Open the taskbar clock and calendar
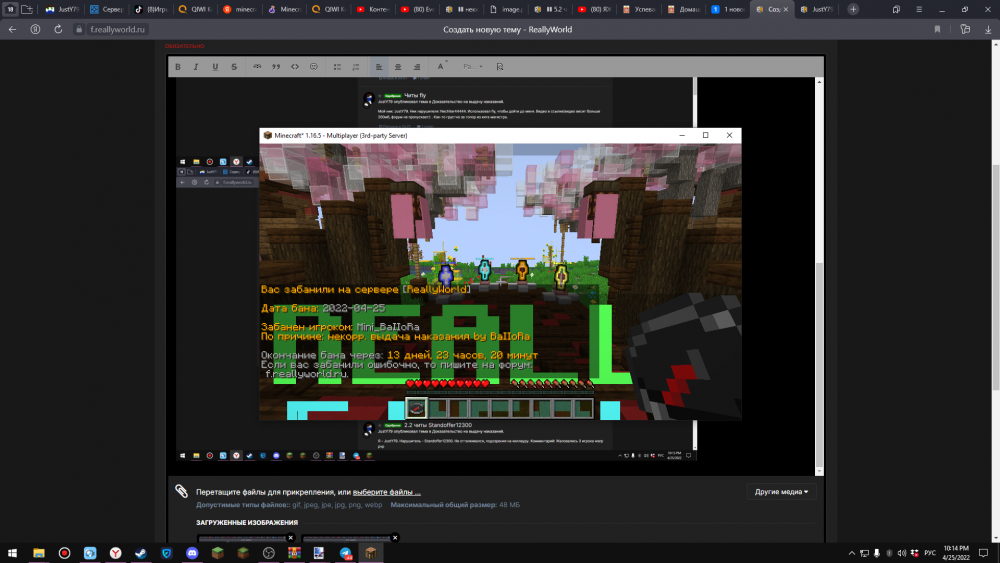1000x563 pixels. pos(956,553)
